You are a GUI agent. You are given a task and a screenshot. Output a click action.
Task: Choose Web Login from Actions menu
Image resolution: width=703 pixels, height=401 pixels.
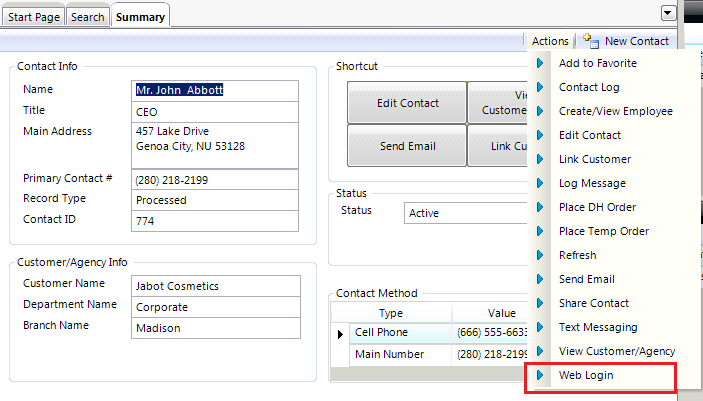[x=586, y=375]
